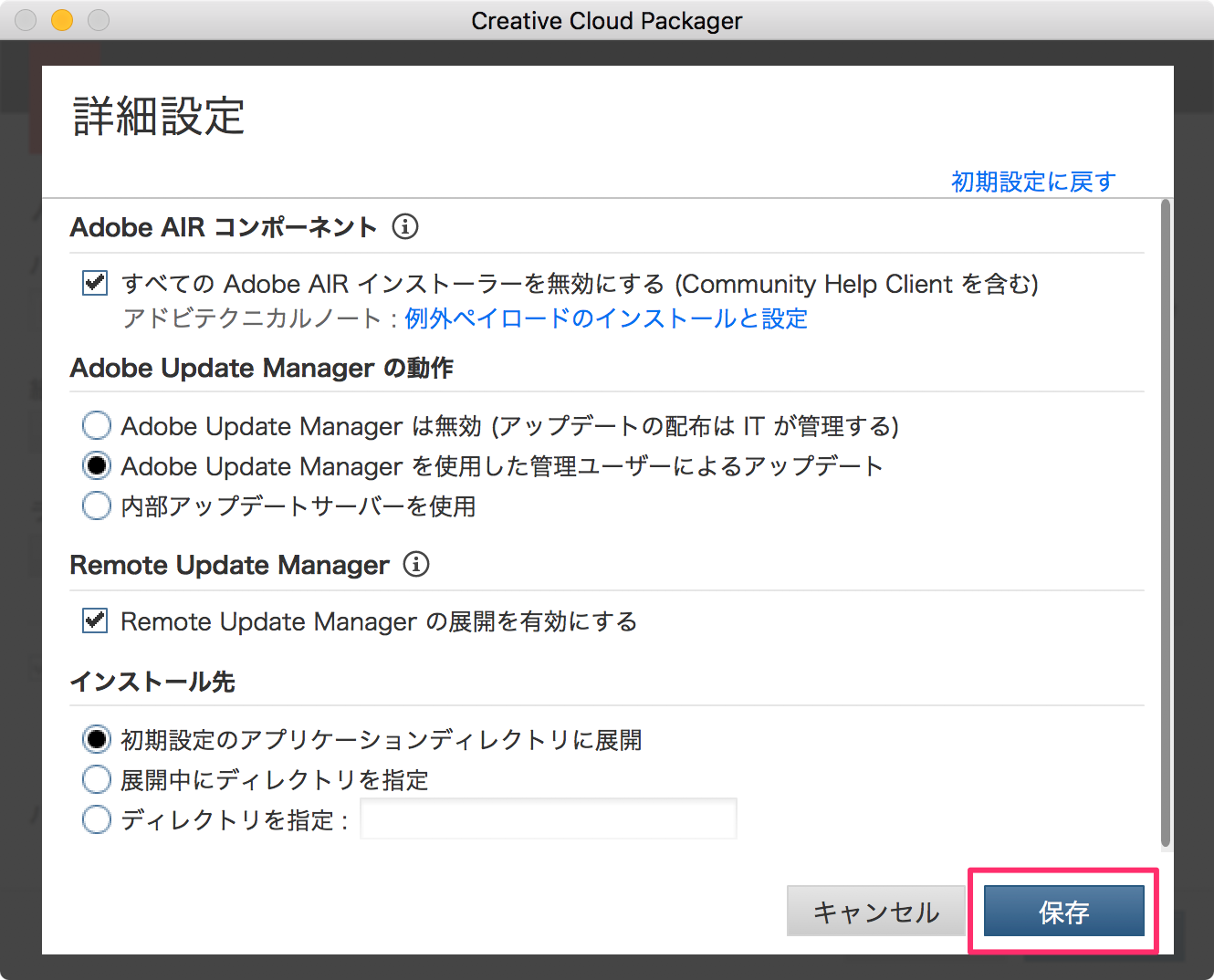Minimize the Creative Cloud Packager window

[x=62, y=20]
